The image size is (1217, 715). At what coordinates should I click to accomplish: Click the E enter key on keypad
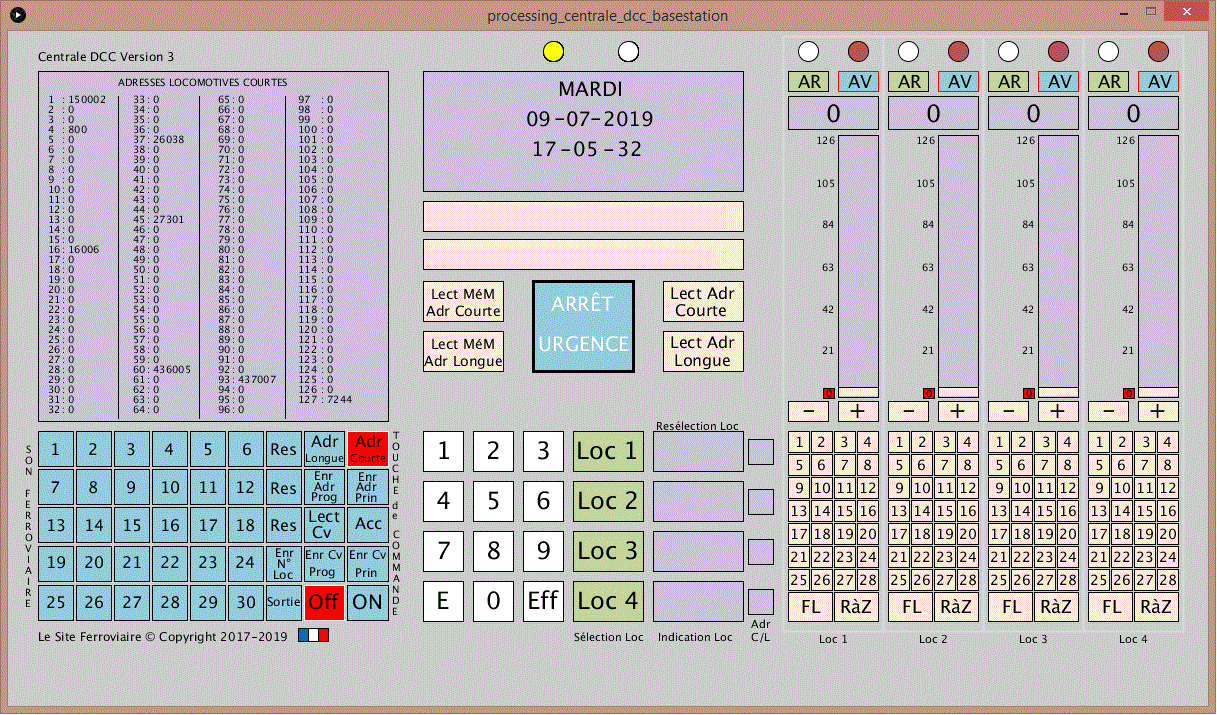click(443, 602)
